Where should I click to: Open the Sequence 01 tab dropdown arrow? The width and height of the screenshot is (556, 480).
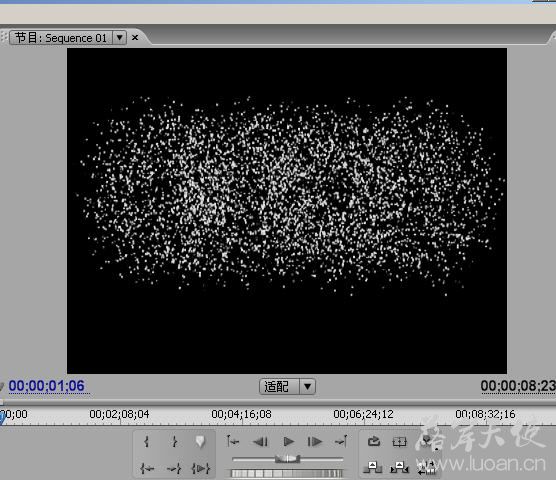[119, 38]
